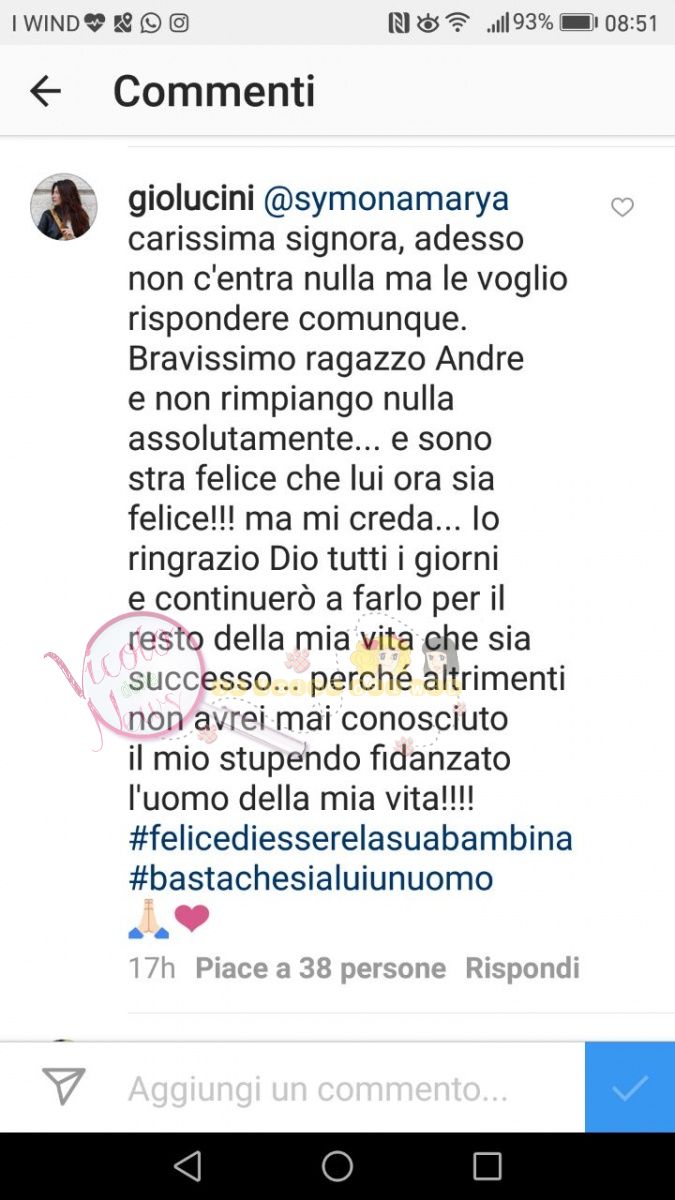Open the @symonamarya mention
This screenshot has width=675, height=1200.
point(386,199)
